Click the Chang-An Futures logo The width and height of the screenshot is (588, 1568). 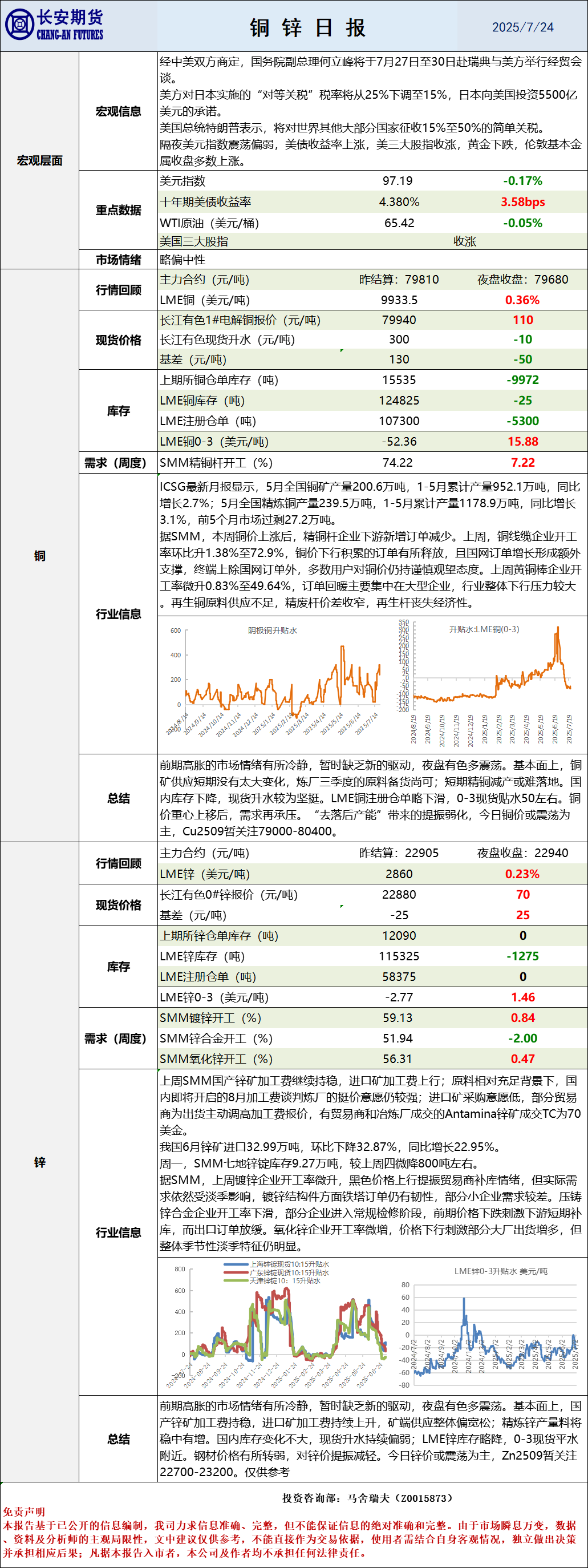click(x=54, y=26)
